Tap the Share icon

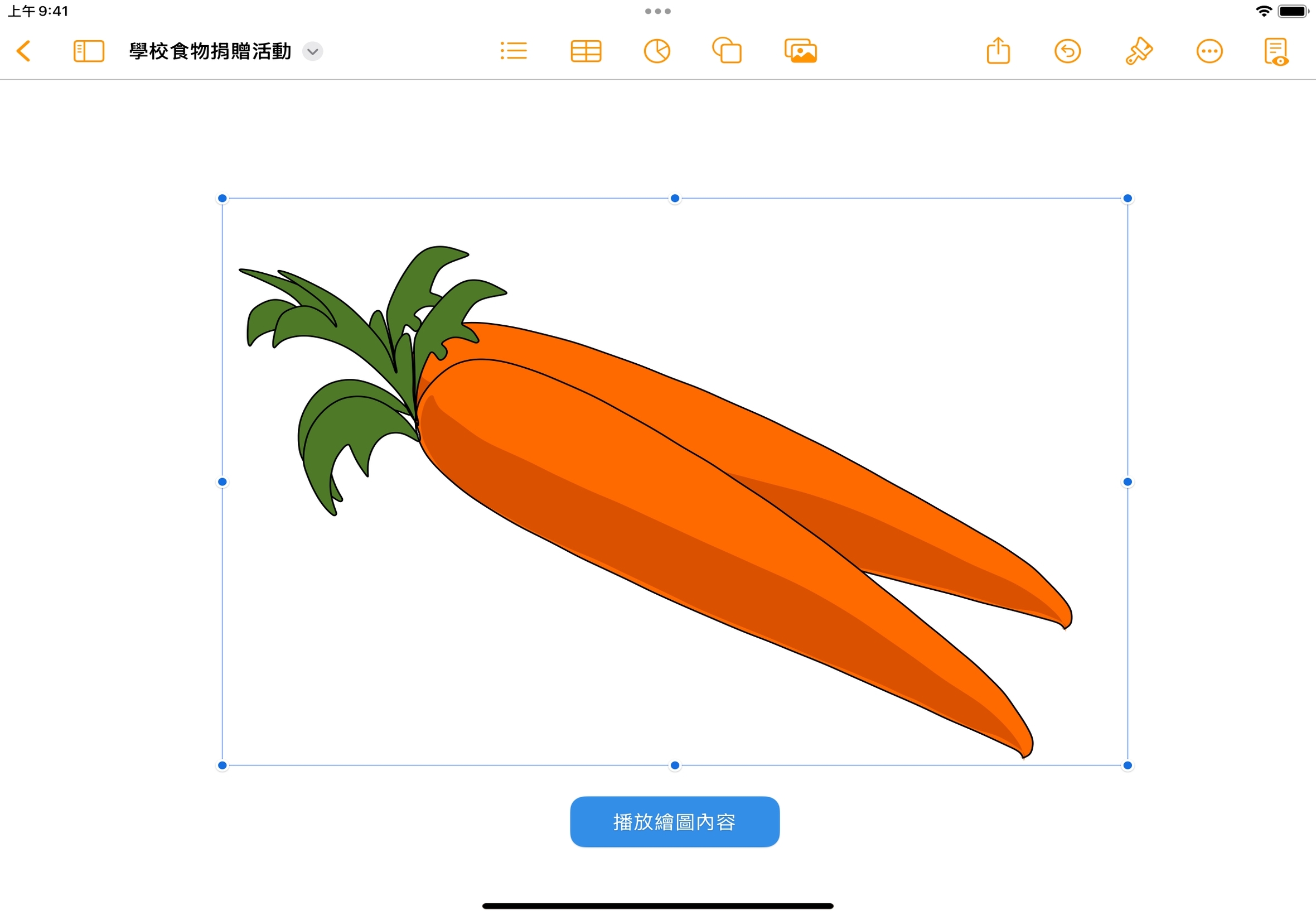pyautogui.click(x=998, y=51)
